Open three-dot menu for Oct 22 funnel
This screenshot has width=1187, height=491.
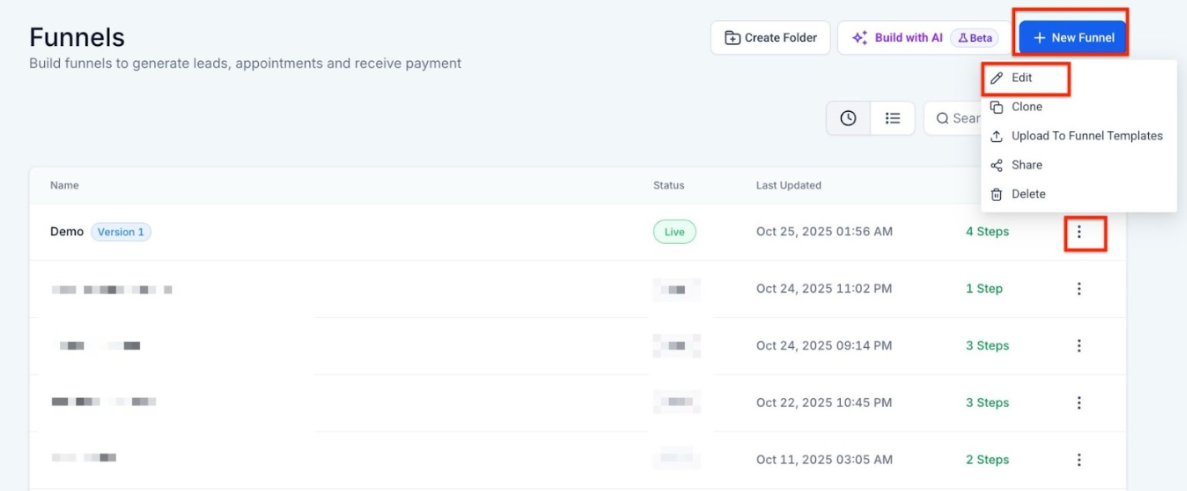pos(1079,403)
